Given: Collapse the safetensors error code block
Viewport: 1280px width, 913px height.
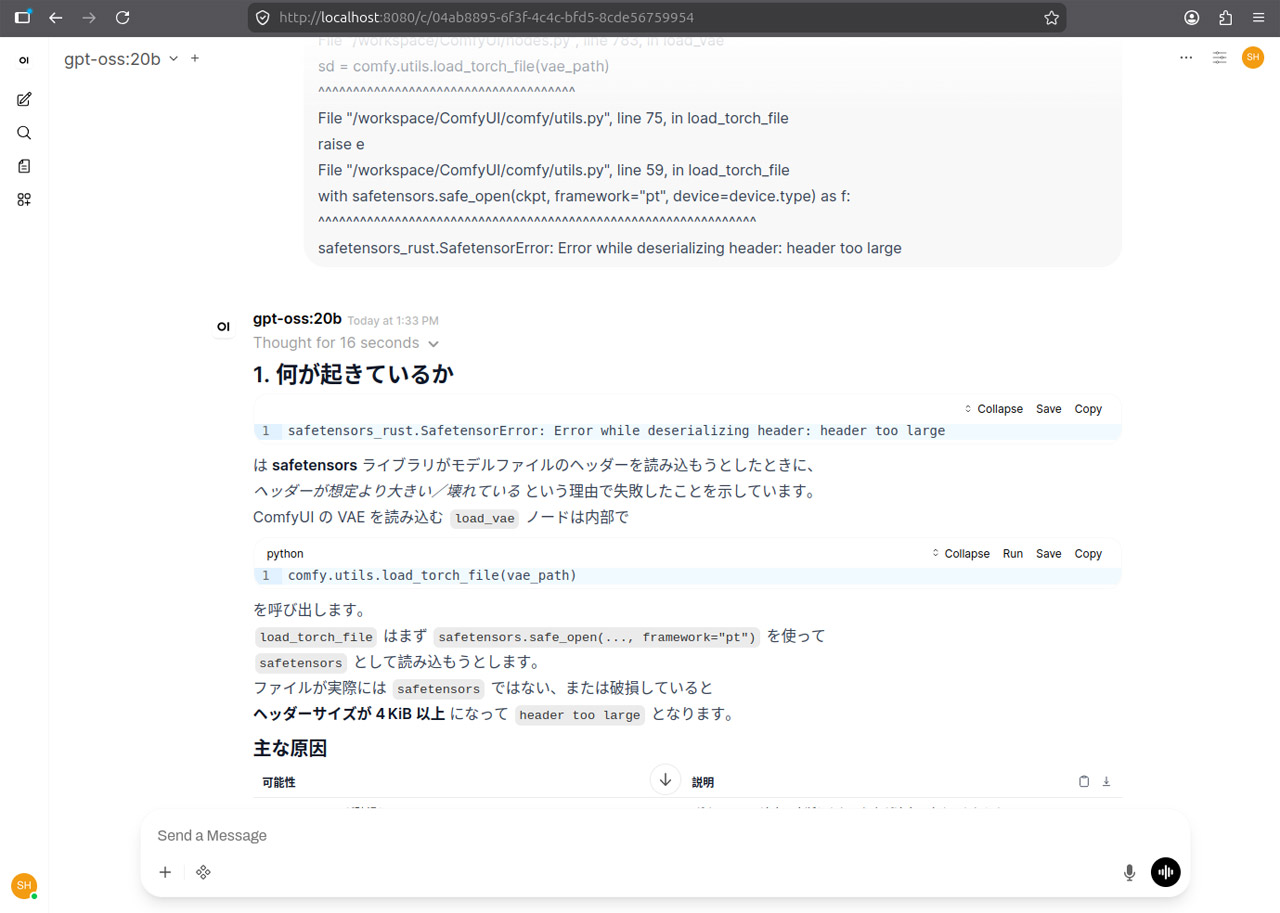Looking at the screenshot, I should [x=993, y=409].
